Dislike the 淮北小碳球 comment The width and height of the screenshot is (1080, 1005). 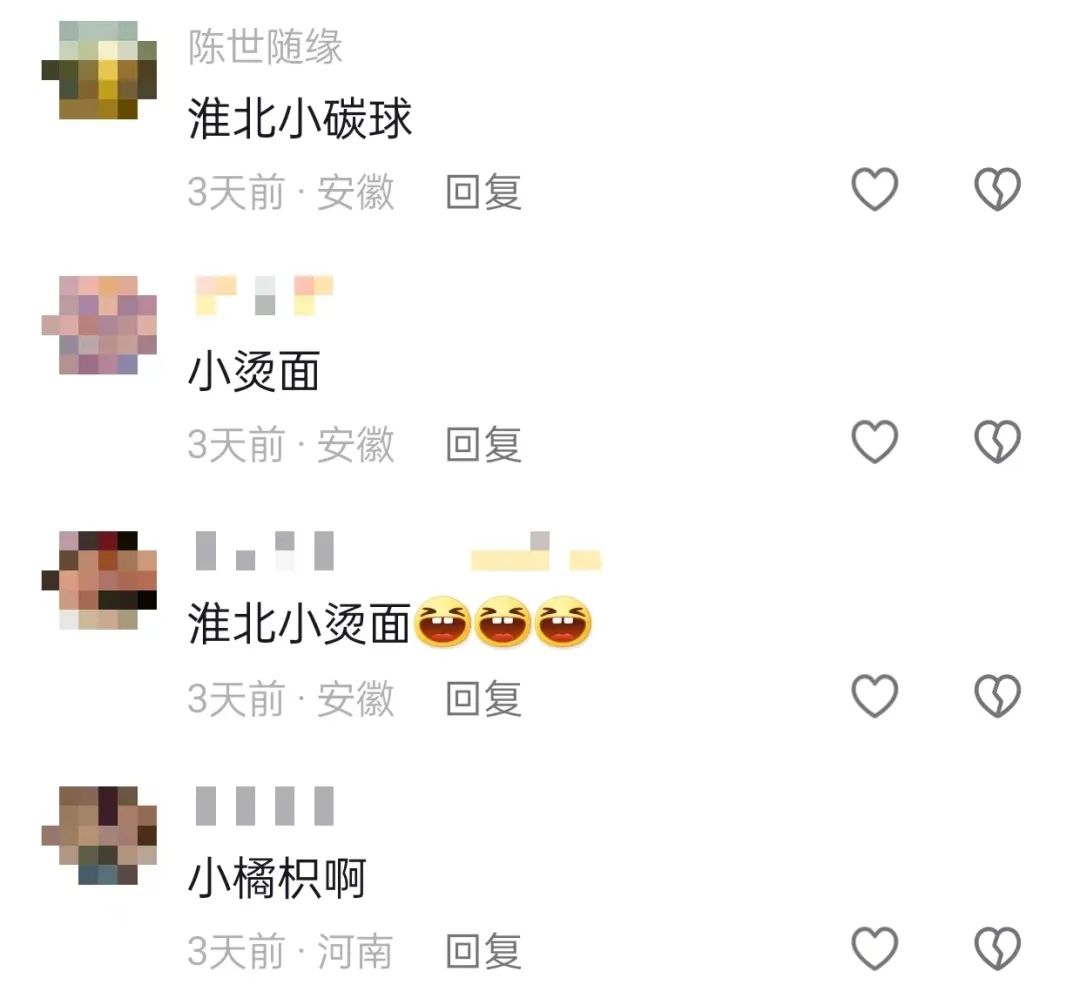[x=997, y=189]
